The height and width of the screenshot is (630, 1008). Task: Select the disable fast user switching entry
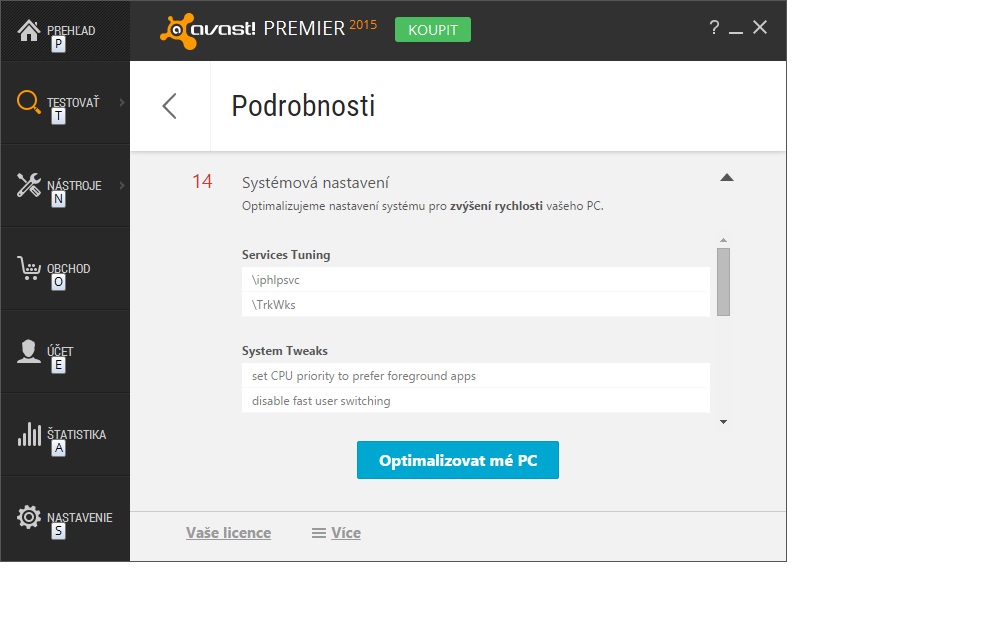click(x=476, y=400)
